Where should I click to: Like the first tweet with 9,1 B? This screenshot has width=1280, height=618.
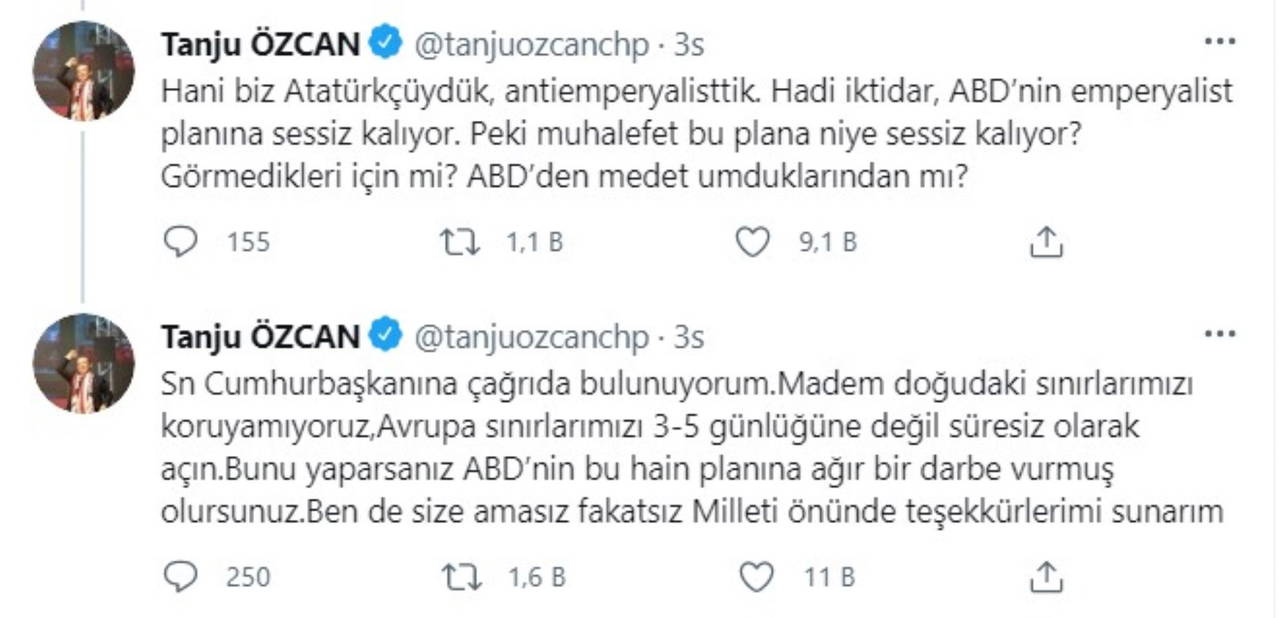pyautogui.click(x=752, y=242)
